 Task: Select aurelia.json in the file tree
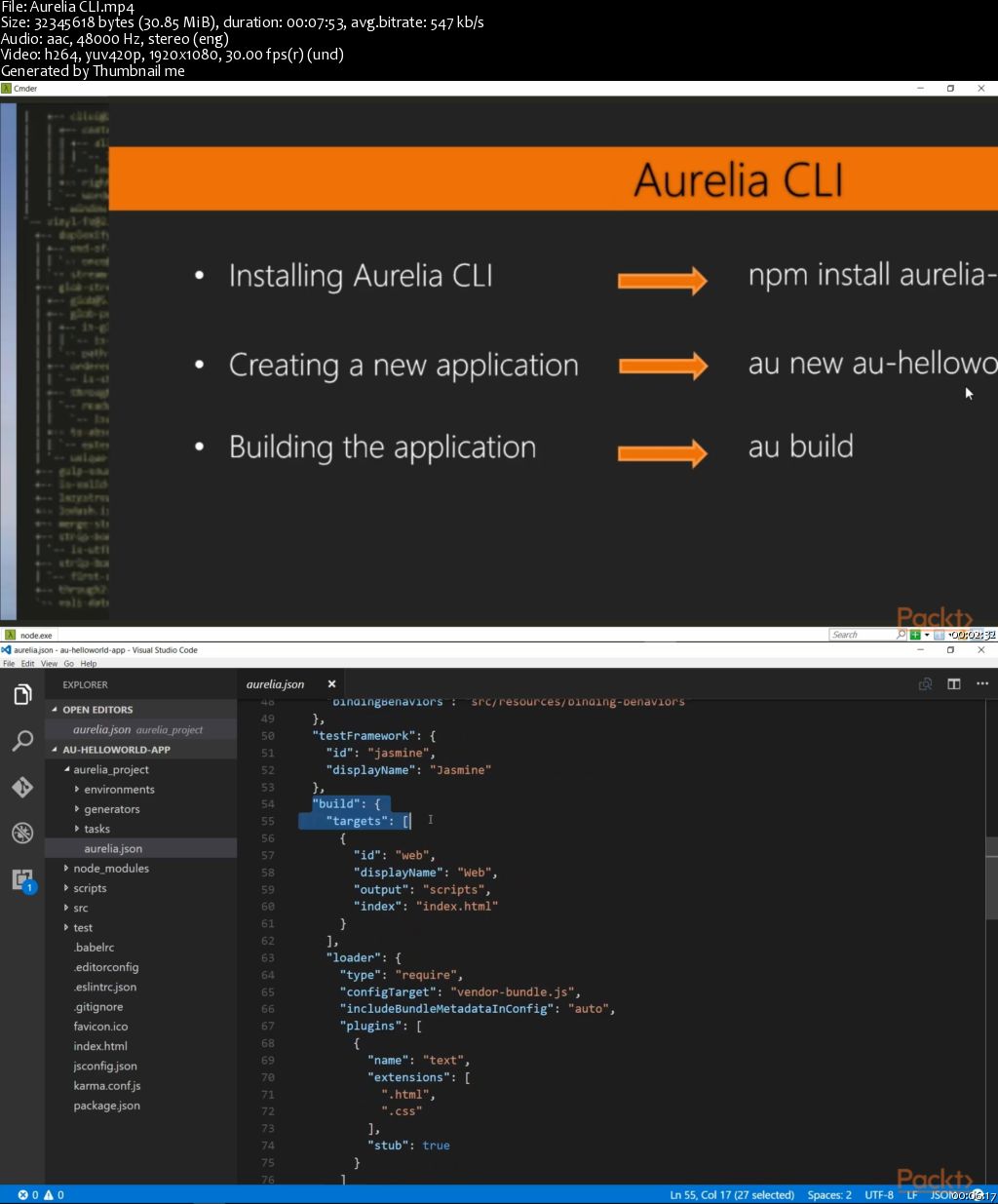141,848
